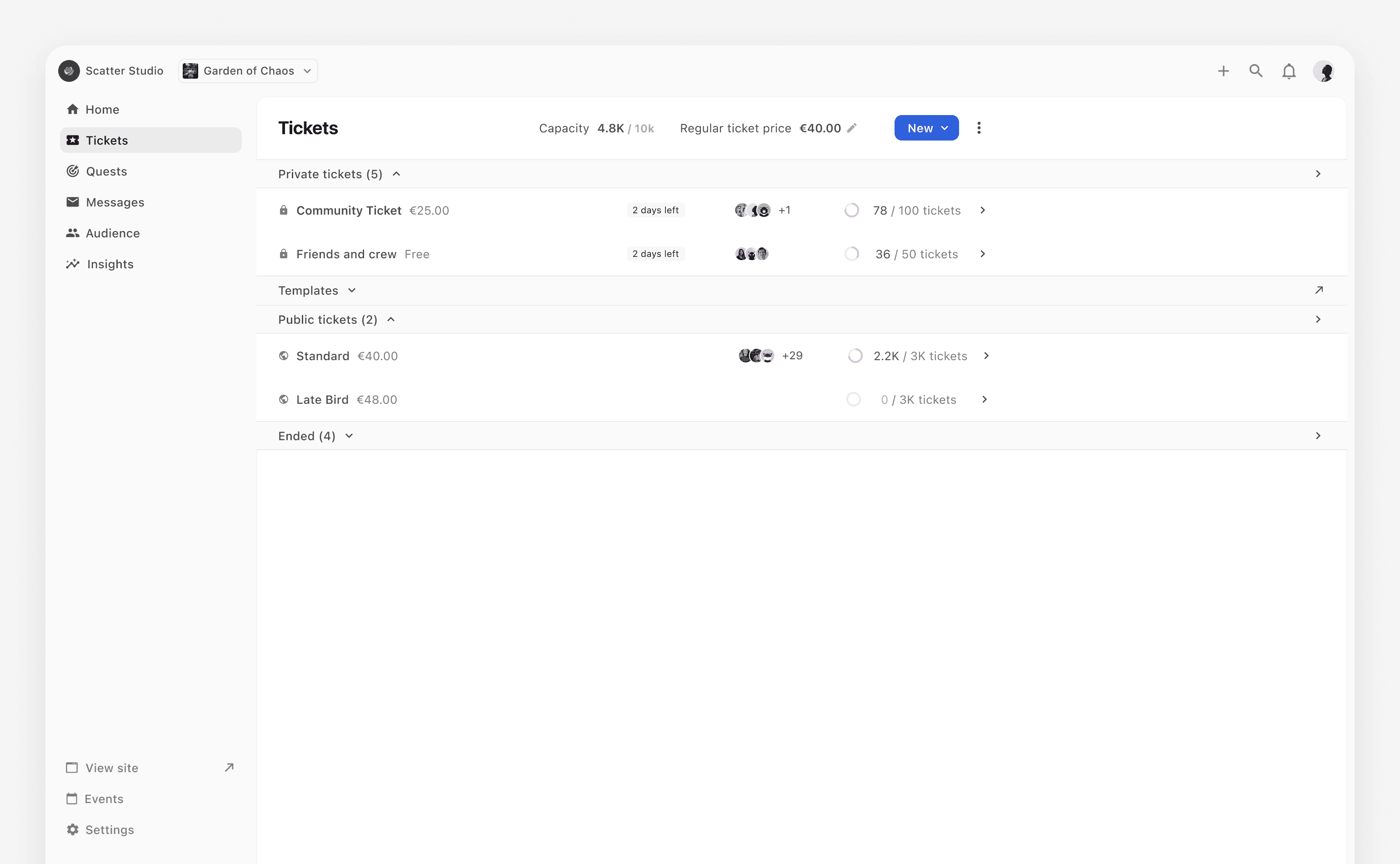Open notifications bell

(1289, 71)
